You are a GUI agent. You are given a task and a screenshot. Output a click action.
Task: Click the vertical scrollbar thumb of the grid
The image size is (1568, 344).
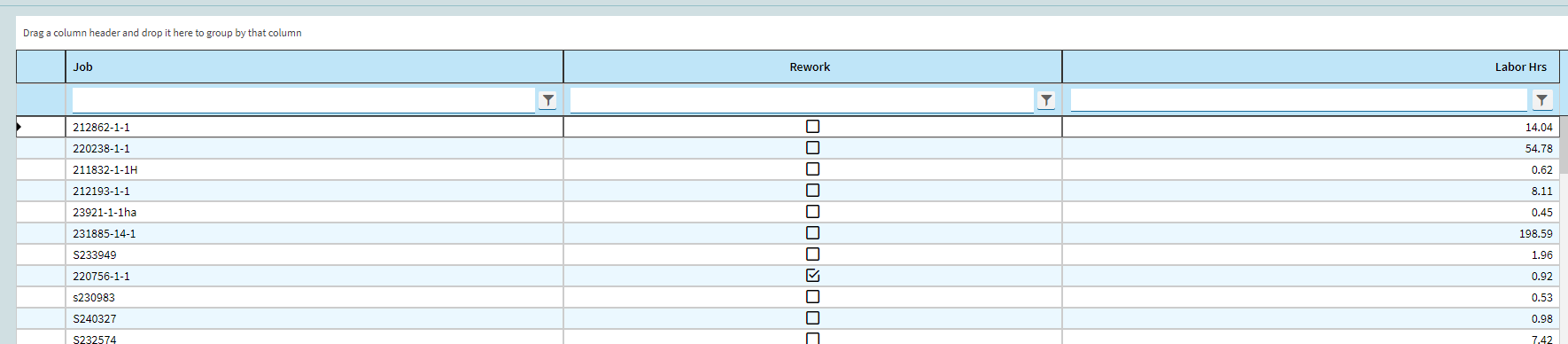tap(1564, 145)
